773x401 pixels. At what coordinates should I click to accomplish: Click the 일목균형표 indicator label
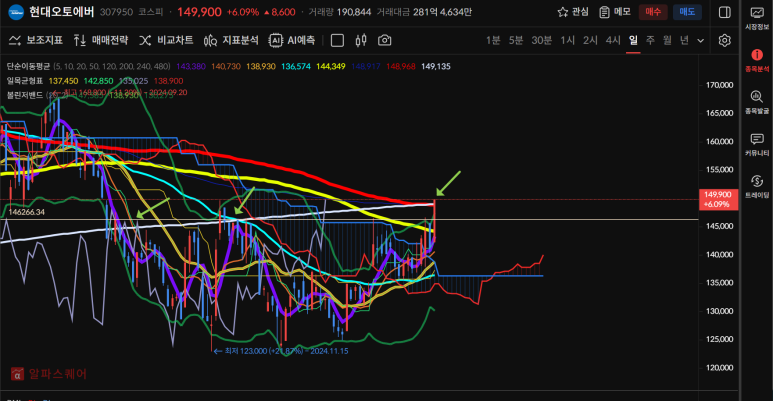tap(25, 80)
